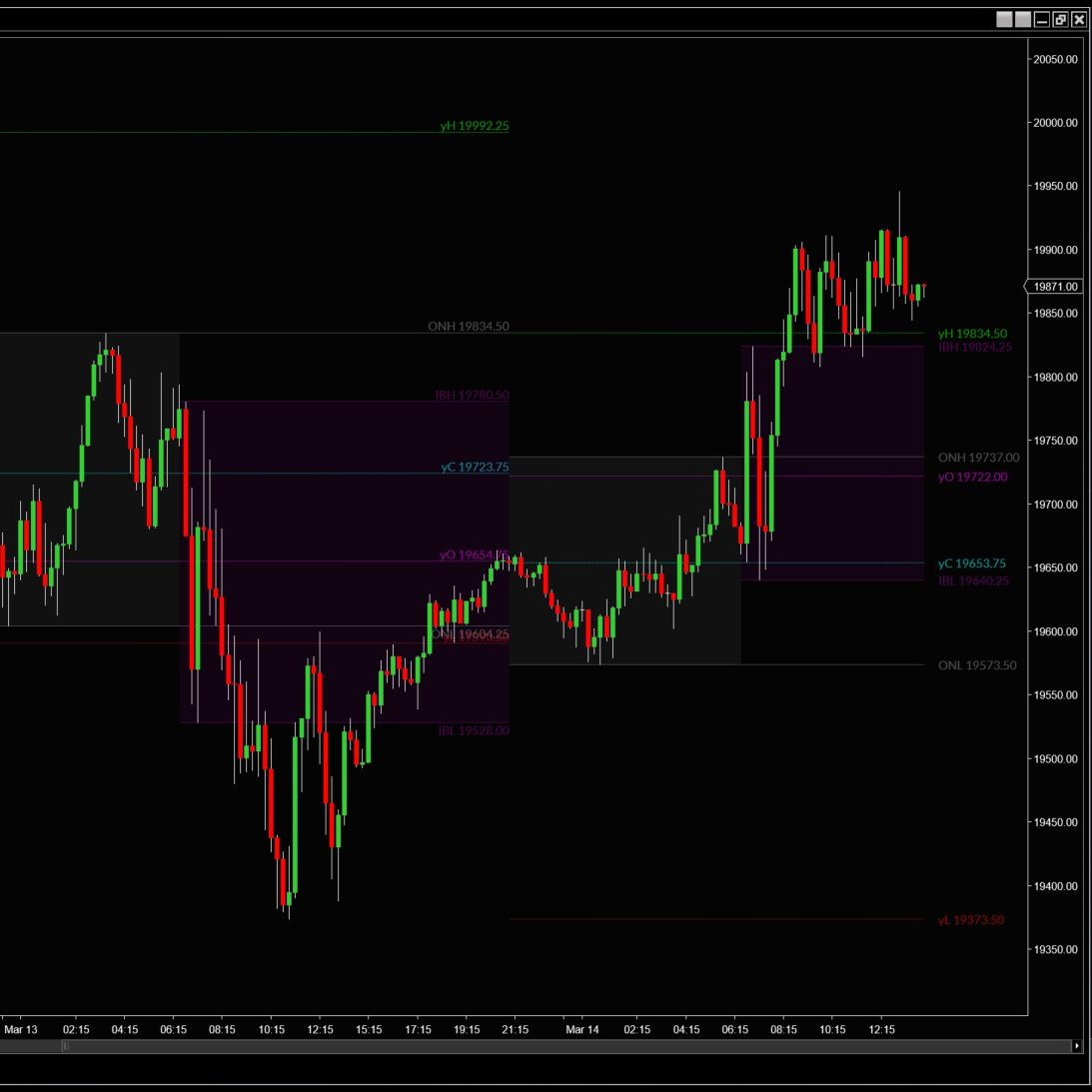Click the IBH 19780.50 label
Screen dimensions: 1092x1092
tap(472, 396)
